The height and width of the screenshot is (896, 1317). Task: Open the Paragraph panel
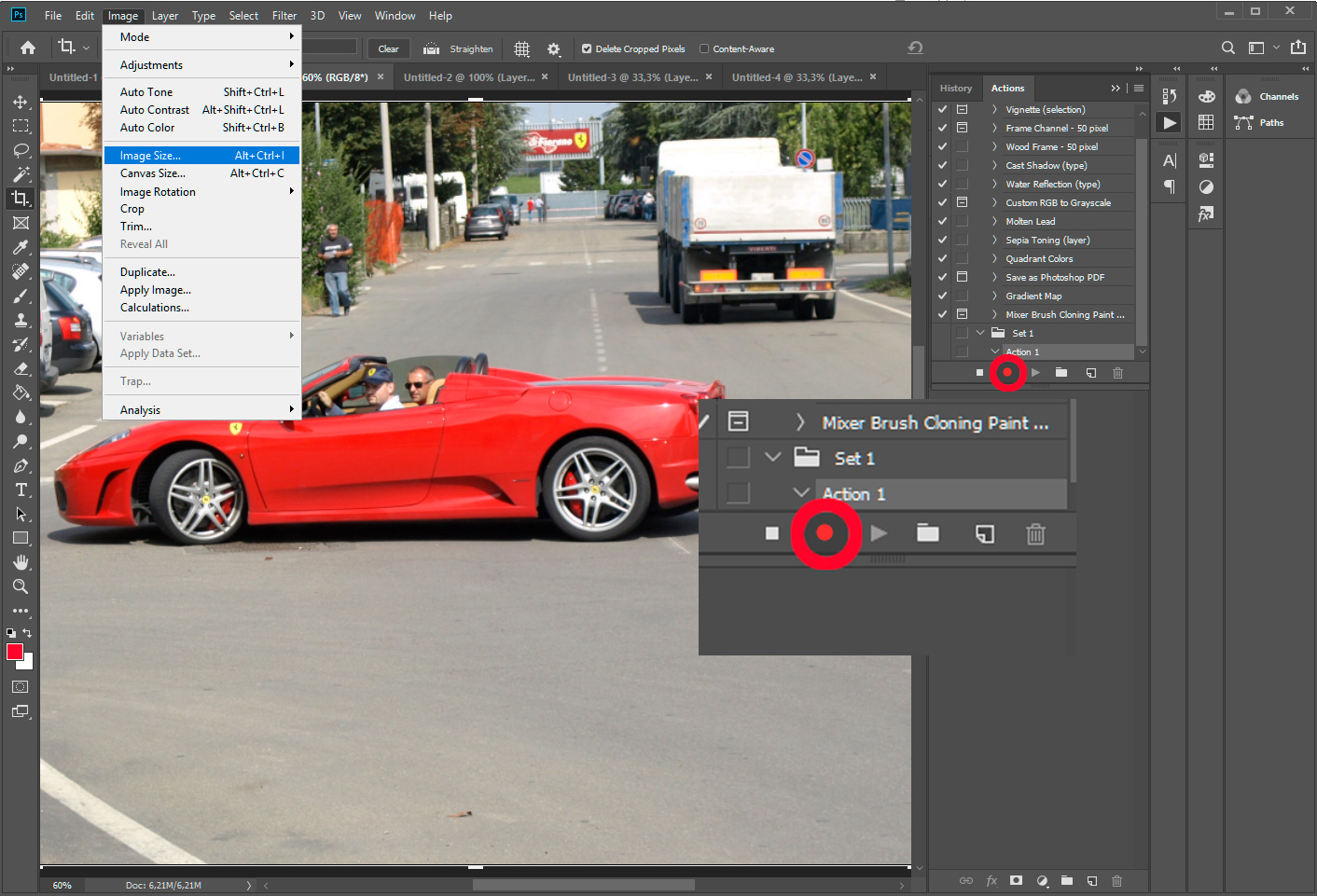coord(1169,186)
